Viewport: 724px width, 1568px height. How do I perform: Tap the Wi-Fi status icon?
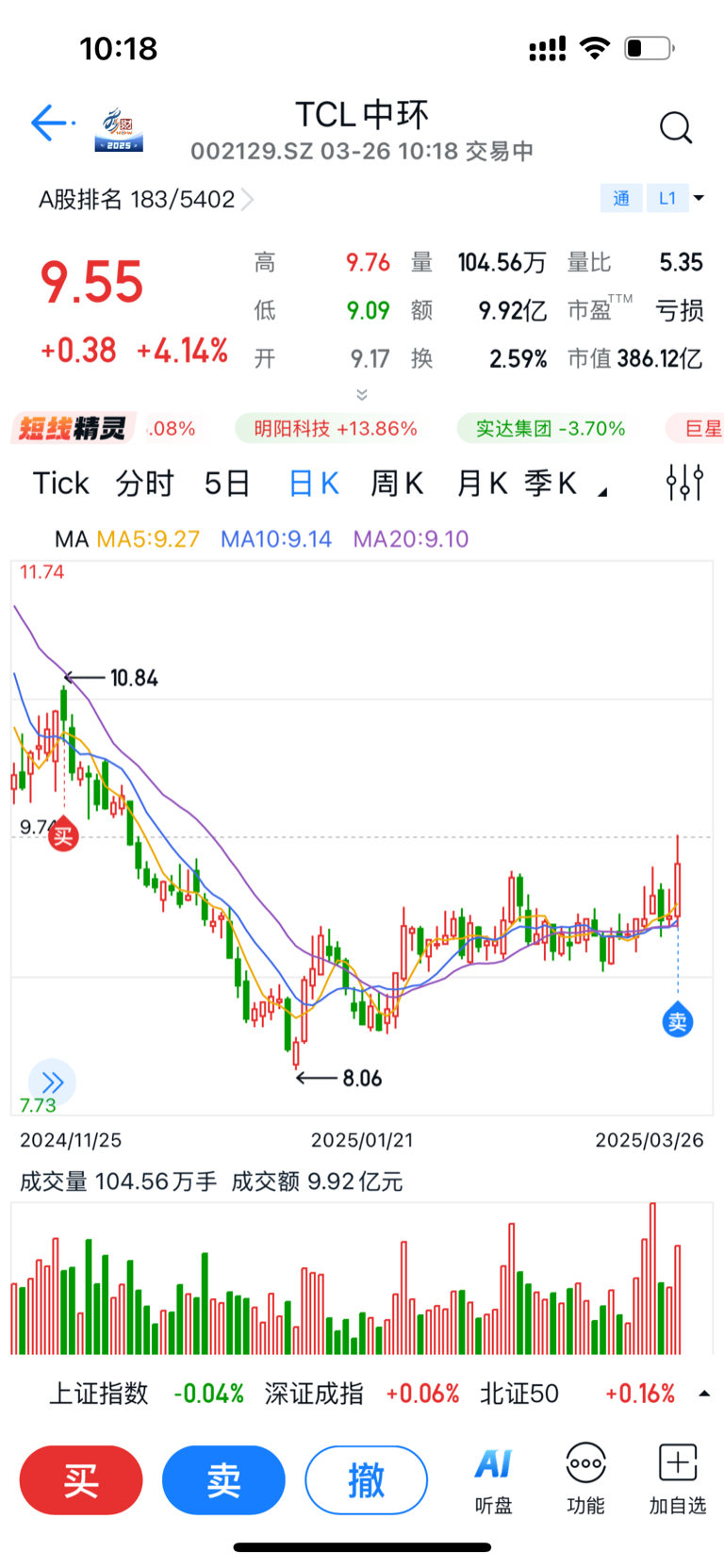(x=595, y=48)
